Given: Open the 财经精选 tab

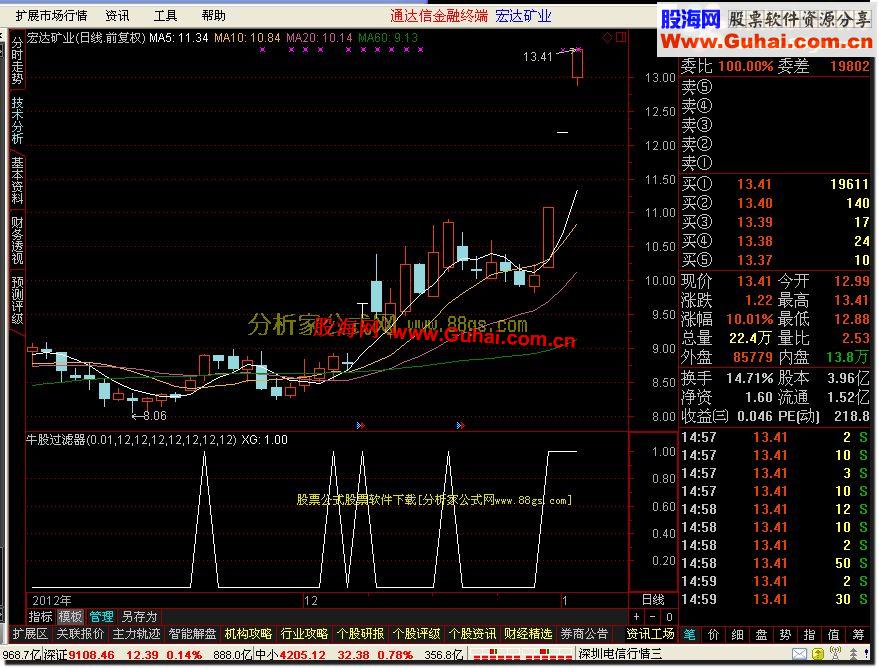Looking at the screenshot, I should pyautogui.click(x=528, y=634).
